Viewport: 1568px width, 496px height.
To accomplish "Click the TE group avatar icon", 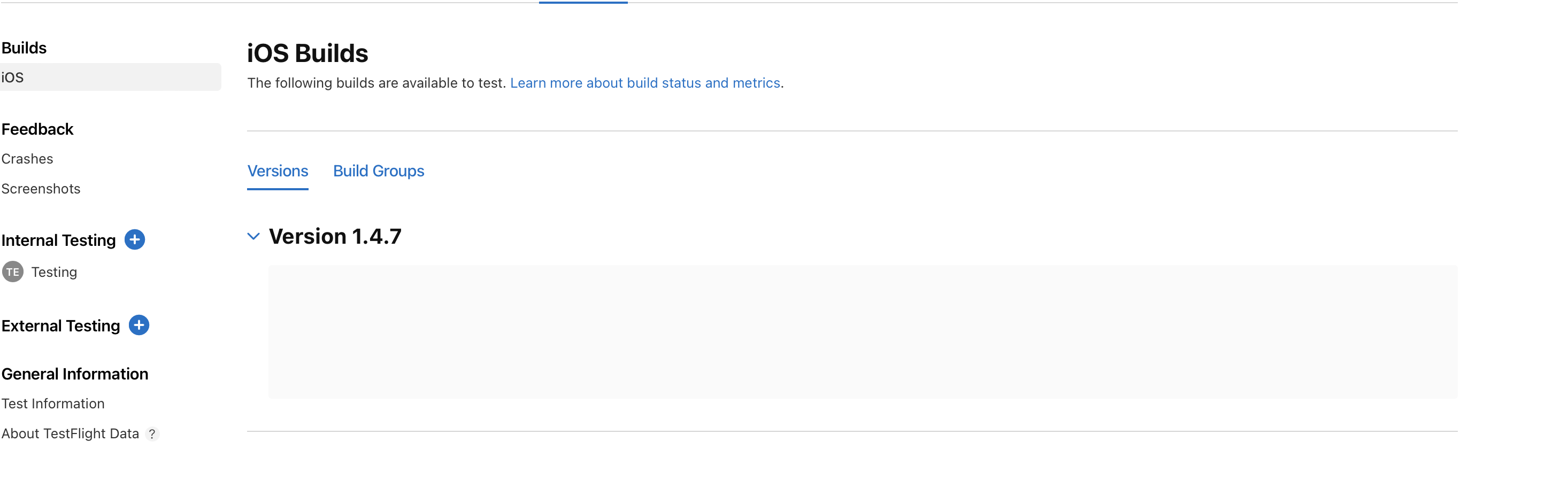I will [13, 272].
